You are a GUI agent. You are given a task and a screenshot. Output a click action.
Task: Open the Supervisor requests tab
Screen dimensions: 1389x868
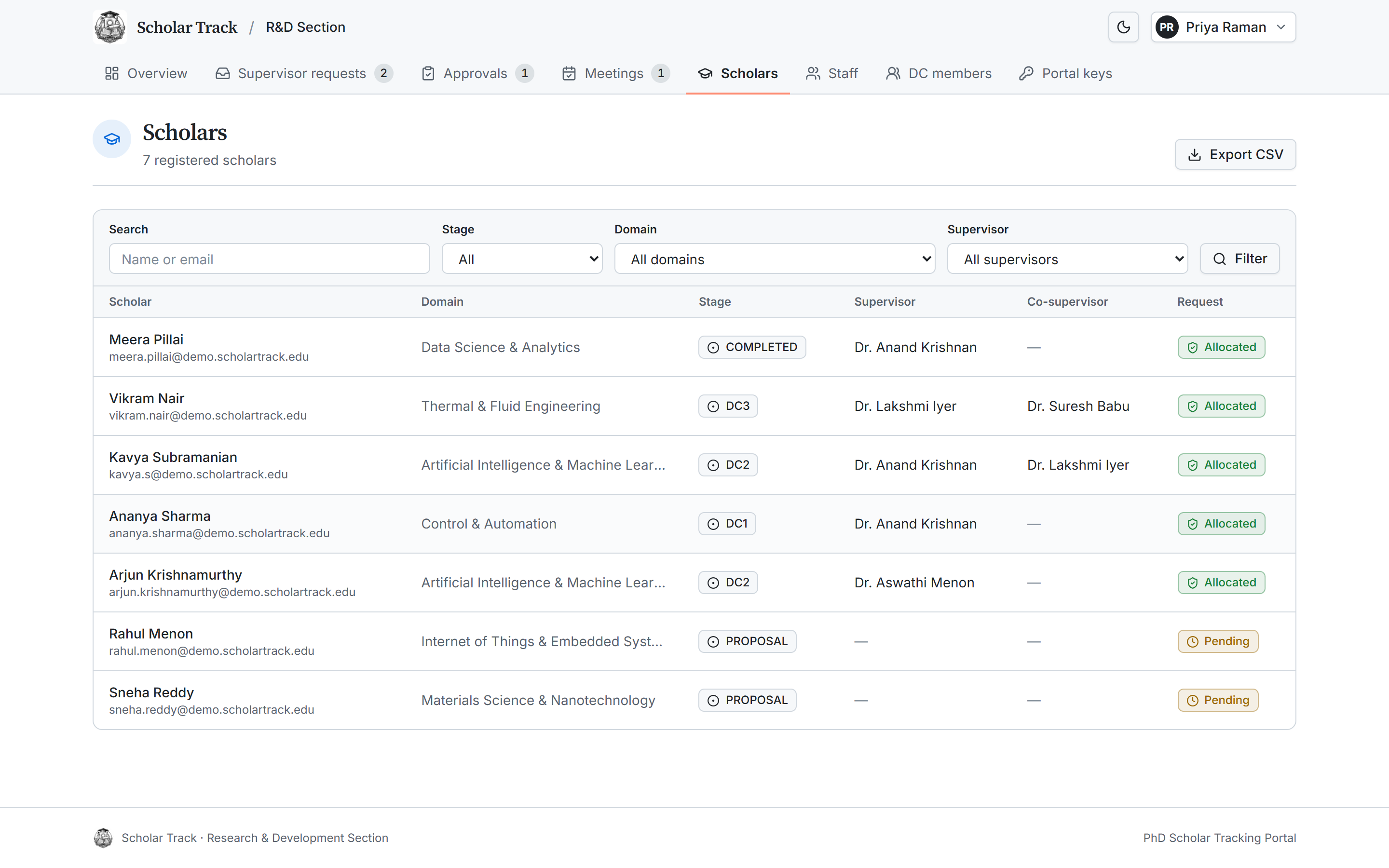click(304, 73)
